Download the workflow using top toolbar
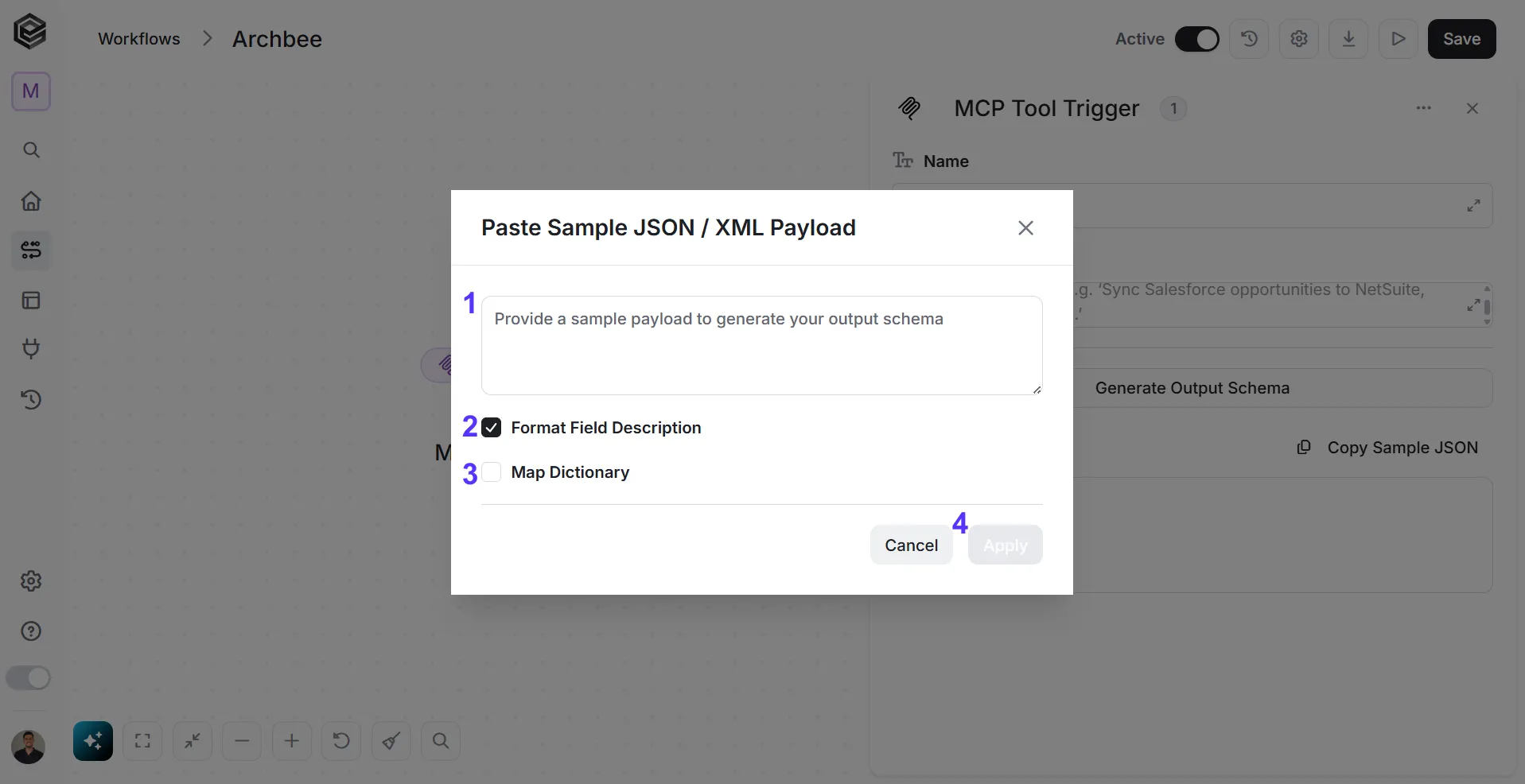The width and height of the screenshot is (1525, 784). click(x=1348, y=39)
